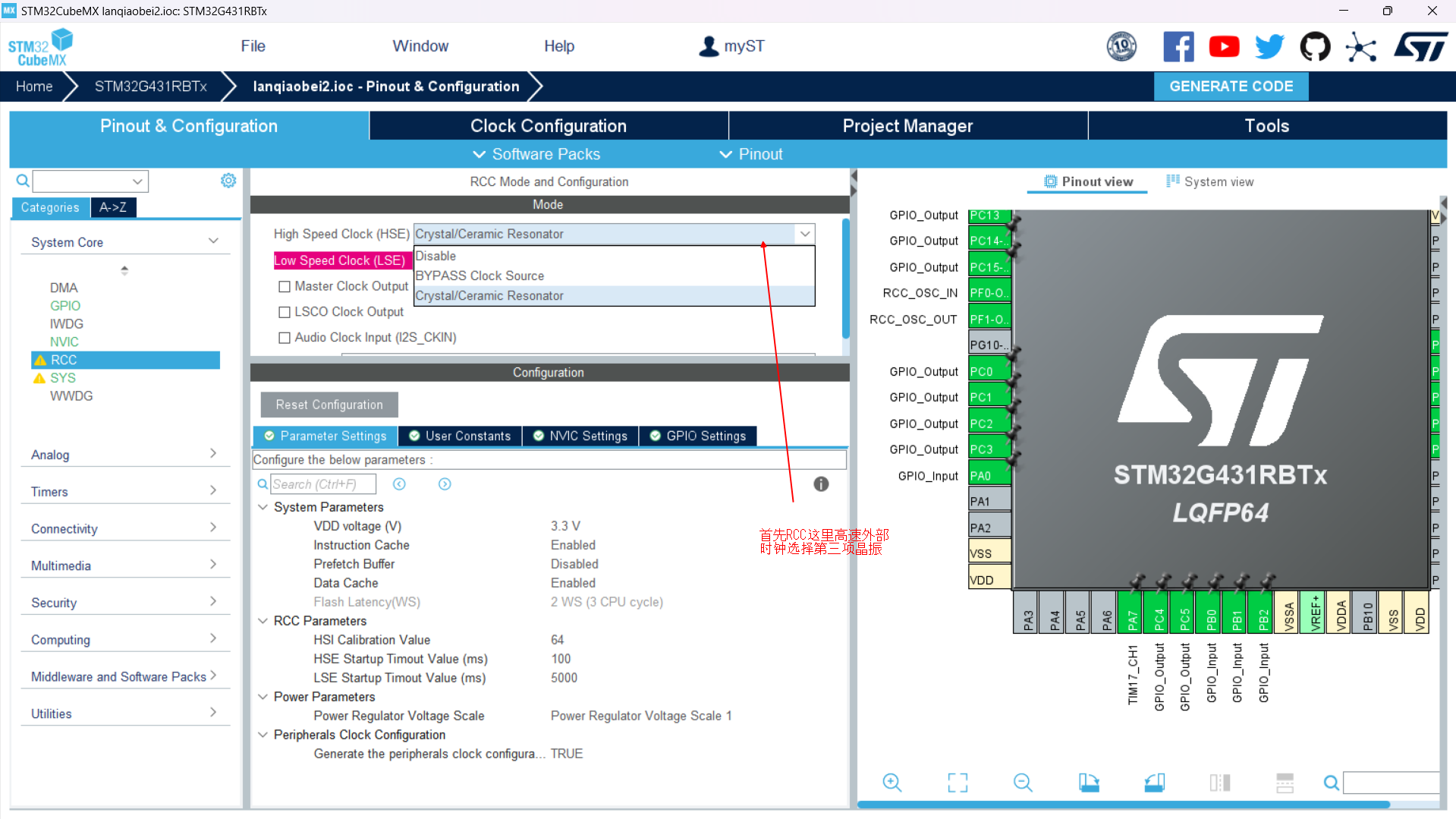Click the parameter info icon
The height and width of the screenshot is (819, 1456).
821,484
